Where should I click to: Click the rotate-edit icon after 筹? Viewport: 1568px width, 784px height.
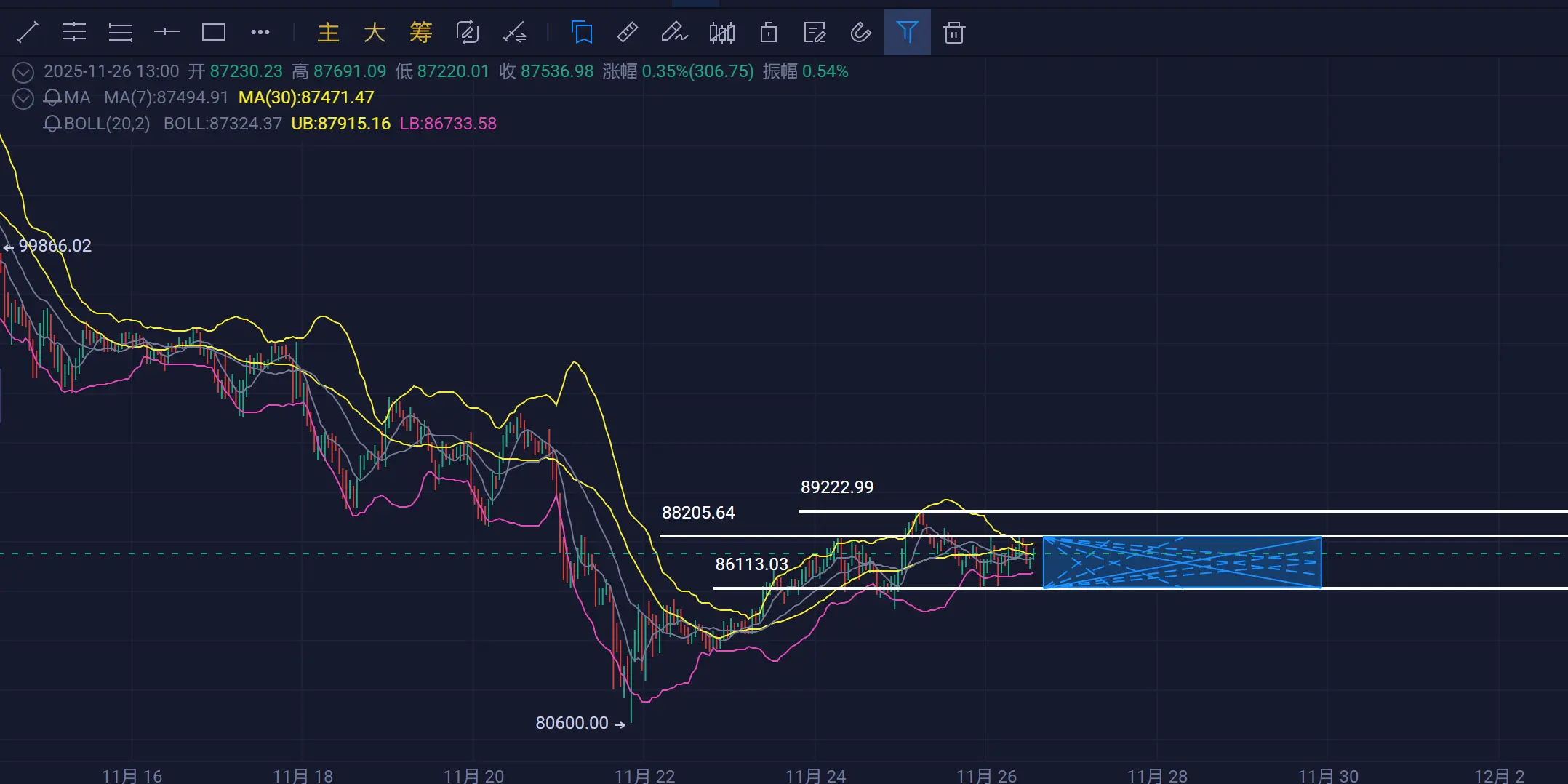point(468,33)
